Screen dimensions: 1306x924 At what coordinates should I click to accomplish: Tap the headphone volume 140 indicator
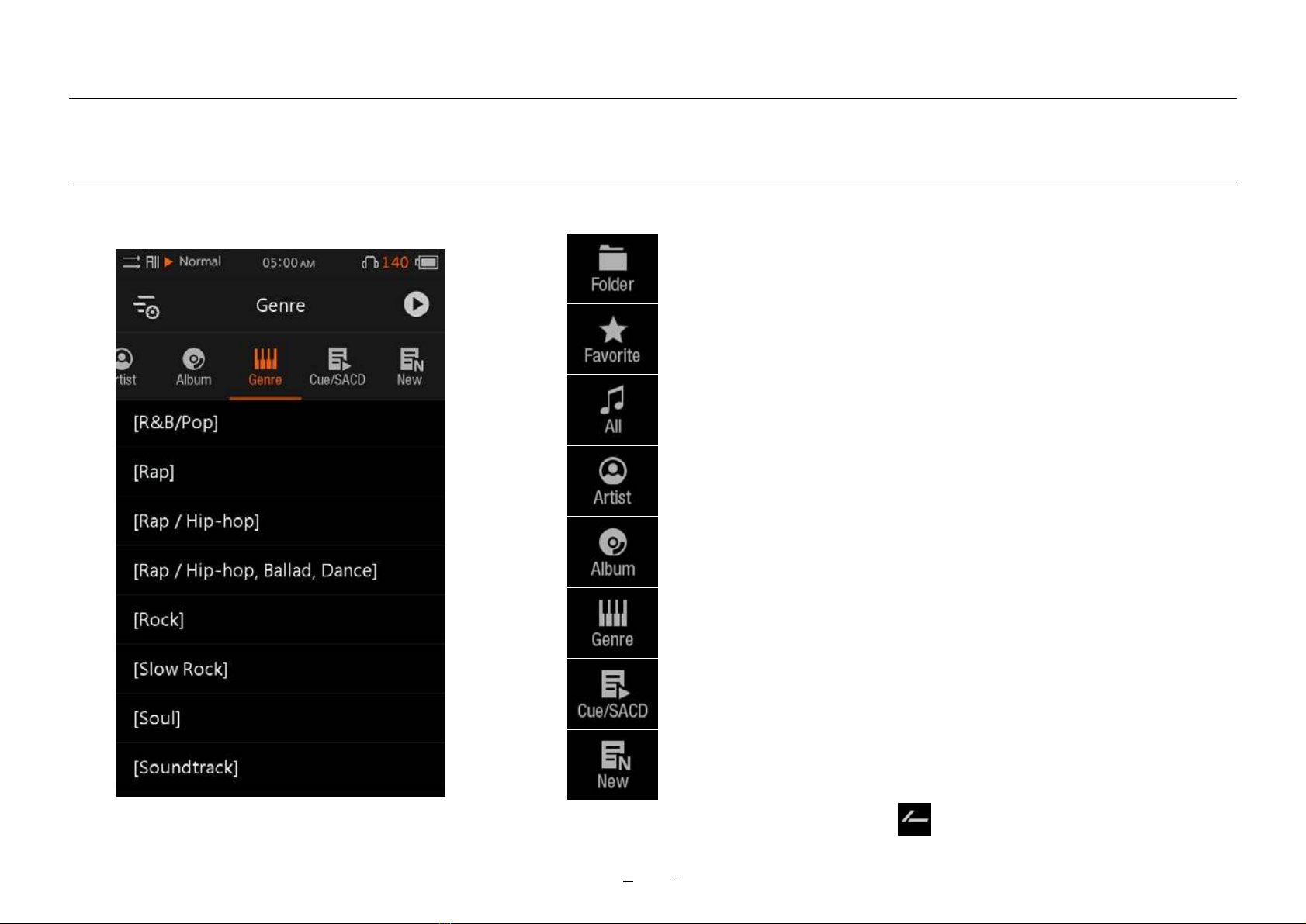click(385, 262)
